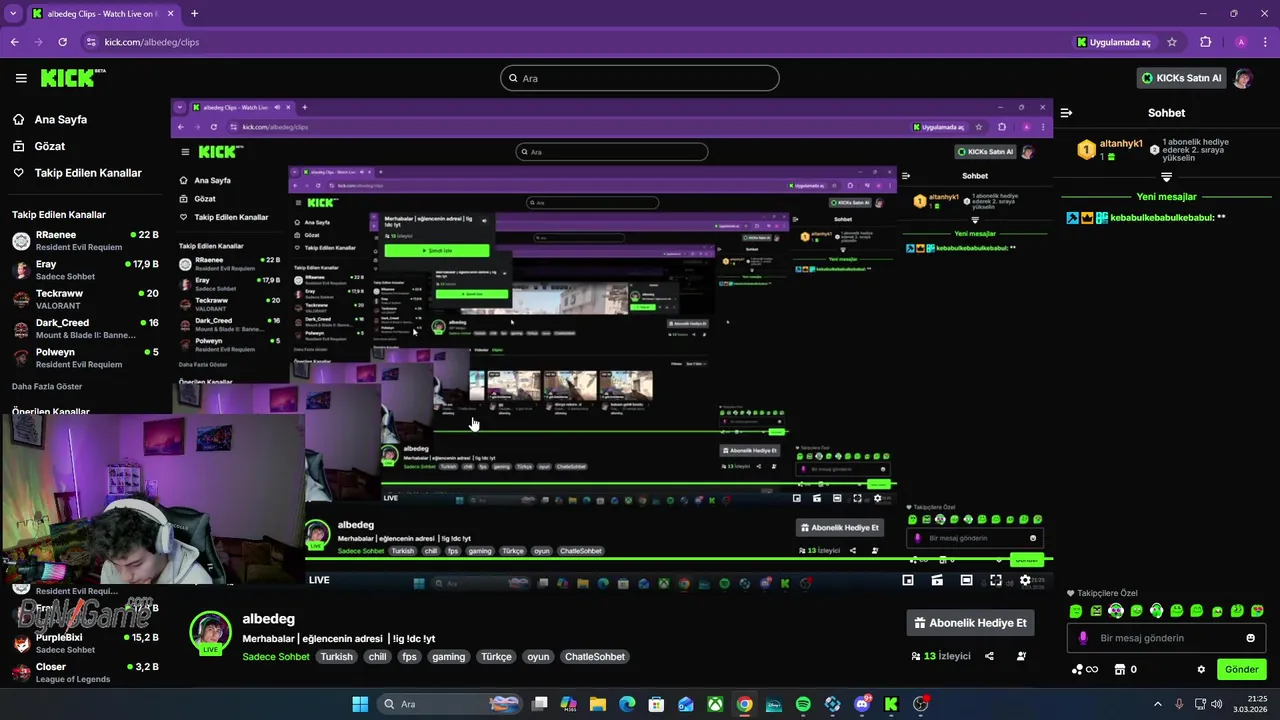Create a clip from stream

pyautogui.click(x=937, y=580)
